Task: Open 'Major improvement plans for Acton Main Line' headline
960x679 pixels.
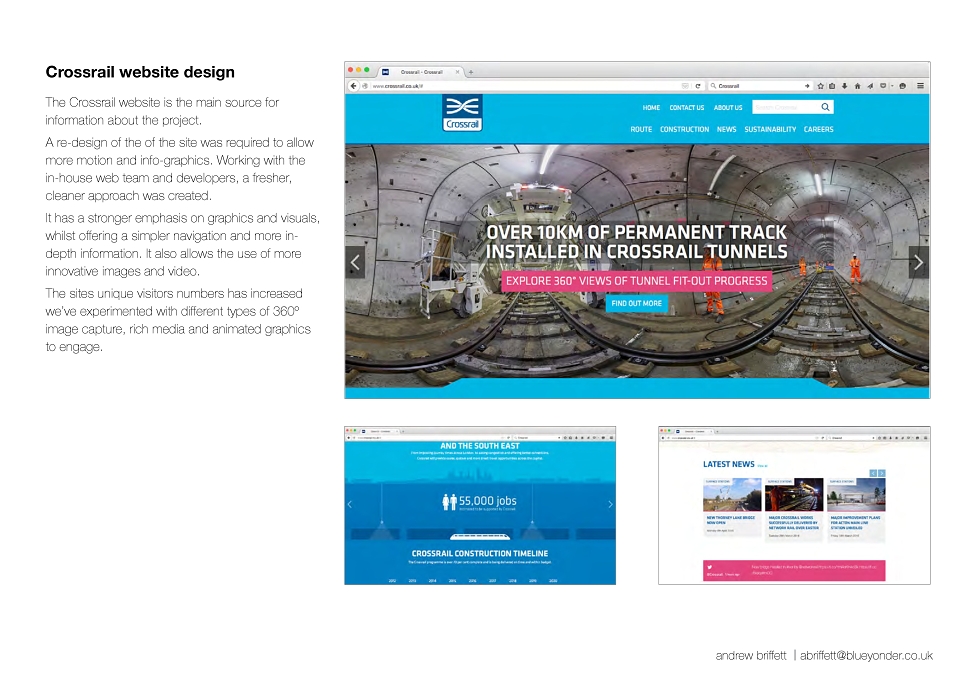Action: [855, 522]
